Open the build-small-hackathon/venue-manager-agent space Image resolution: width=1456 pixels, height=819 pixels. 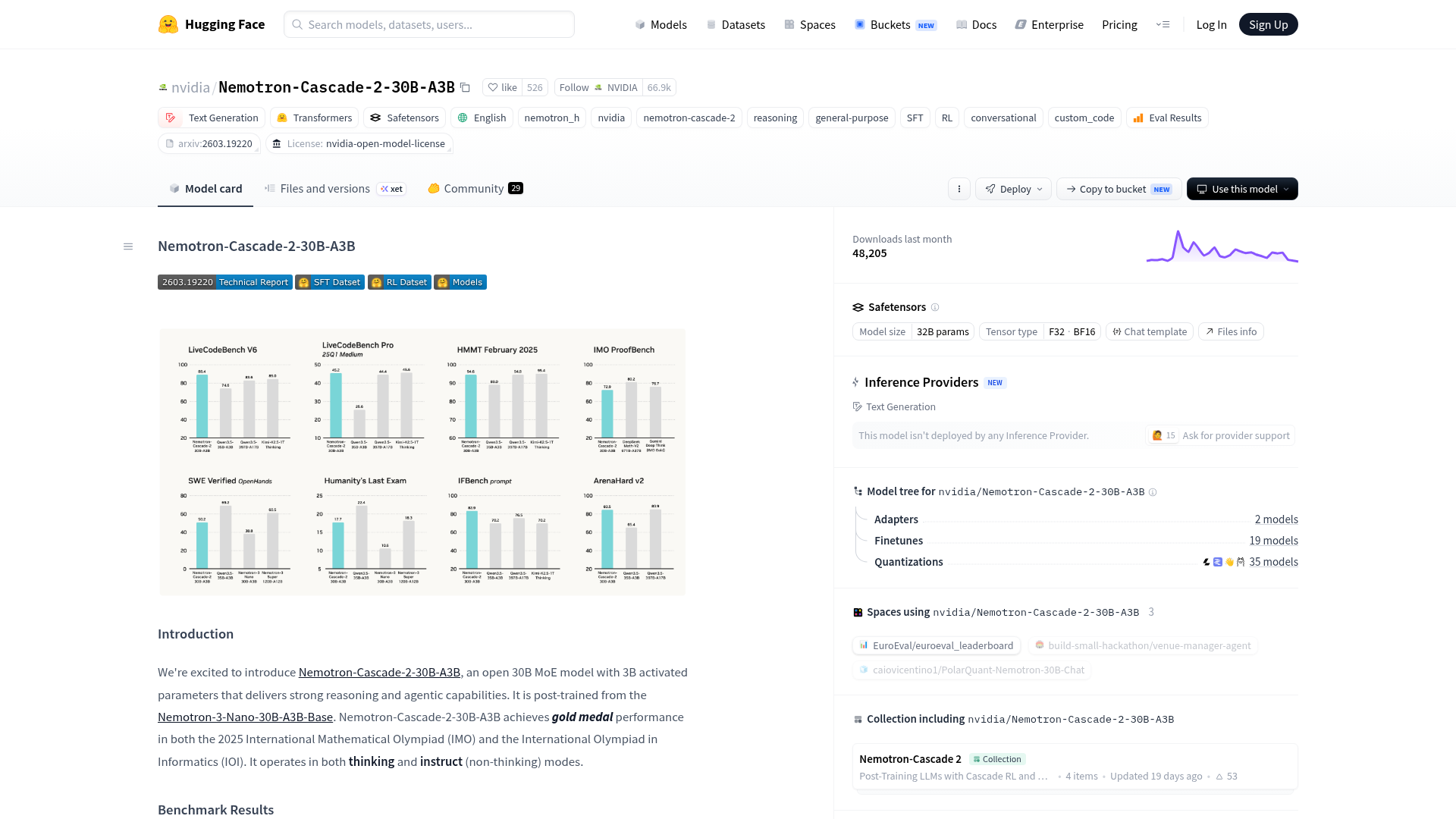pyautogui.click(x=1144, y=645)
